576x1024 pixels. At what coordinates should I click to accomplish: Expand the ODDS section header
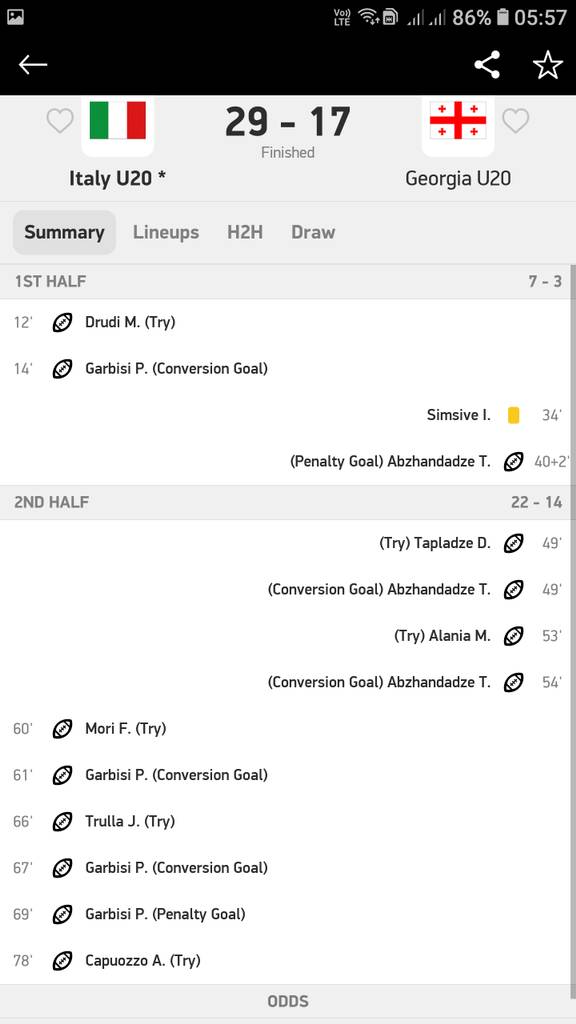click(288, 1001)
